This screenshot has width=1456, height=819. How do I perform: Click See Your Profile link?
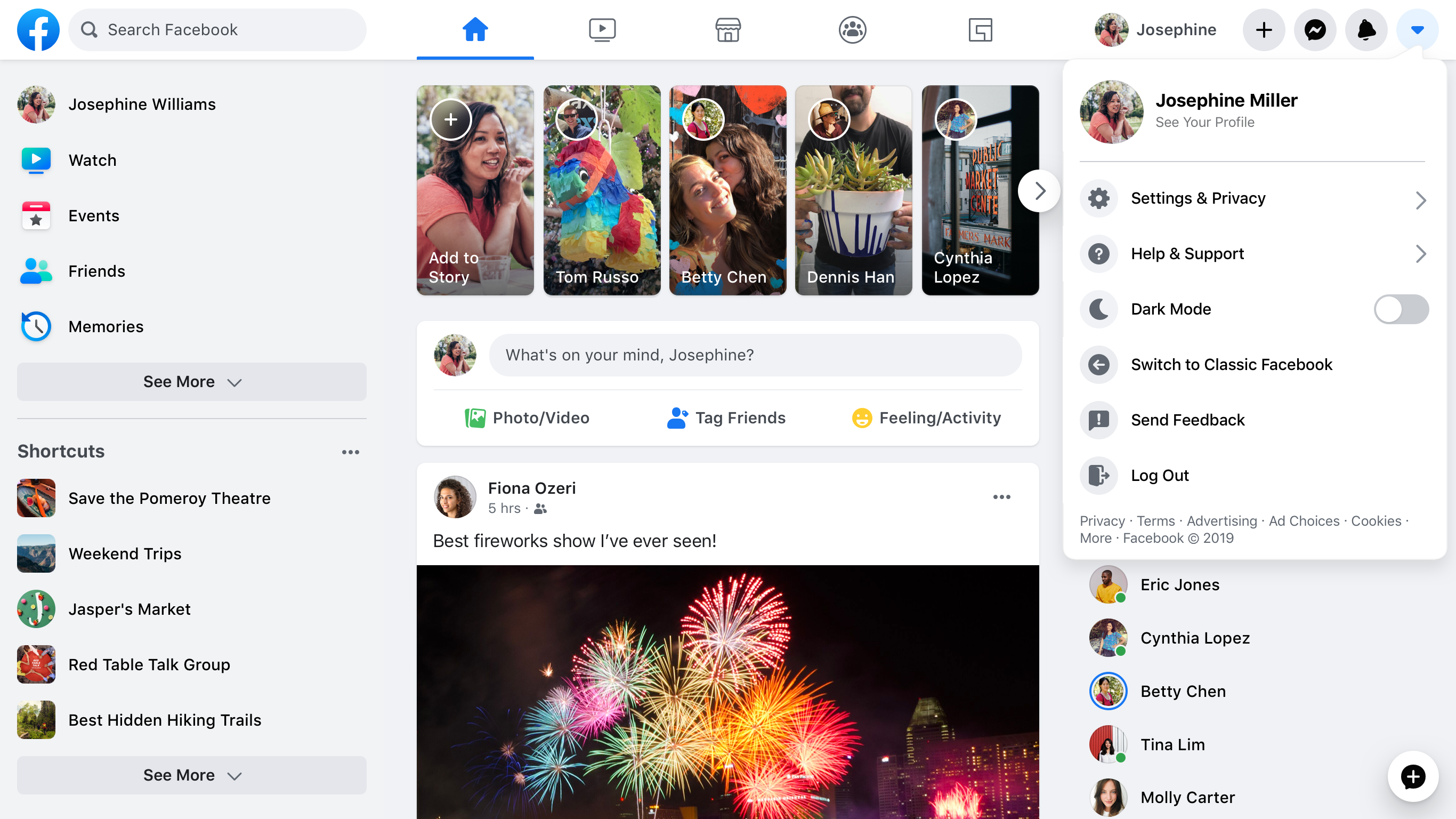click(x=1204, y=122)
